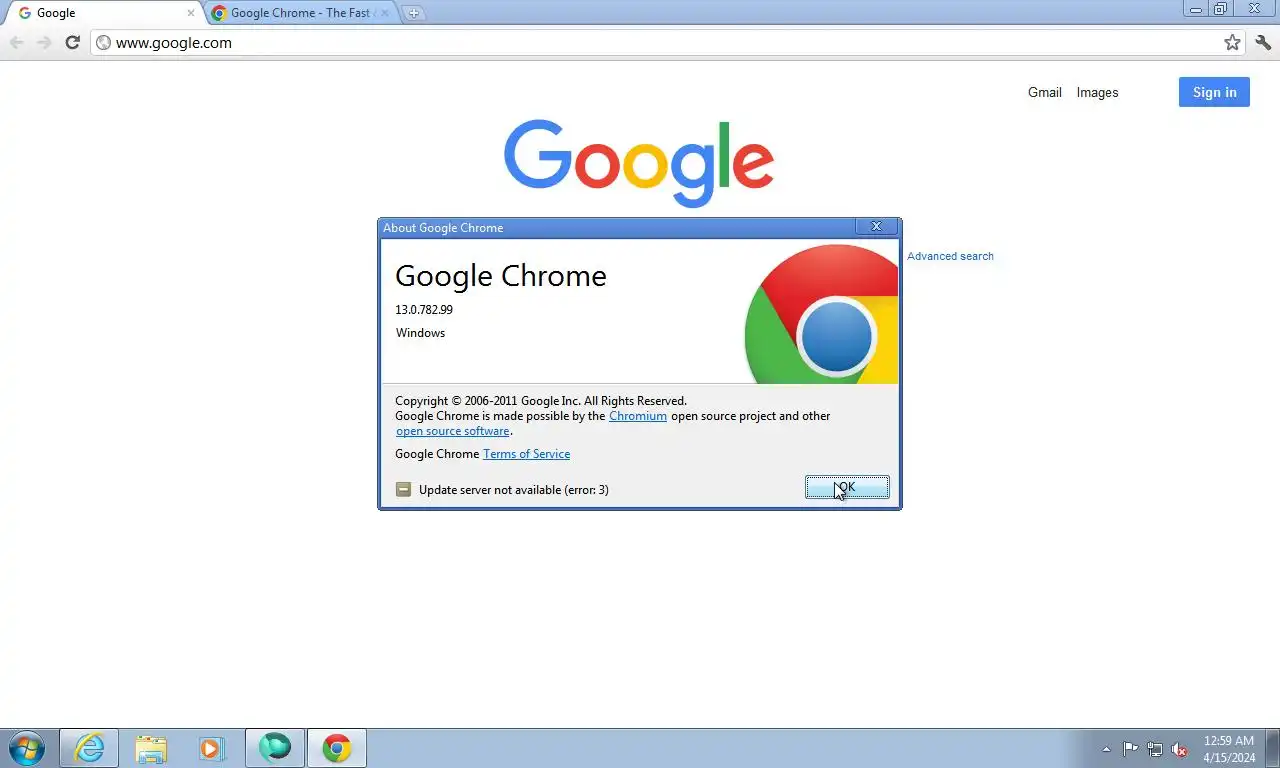This screenshot has width=1280, height=768.
Task: Open the wrench settings menu
Action: pyautogui.click(x=1263, y=42)
